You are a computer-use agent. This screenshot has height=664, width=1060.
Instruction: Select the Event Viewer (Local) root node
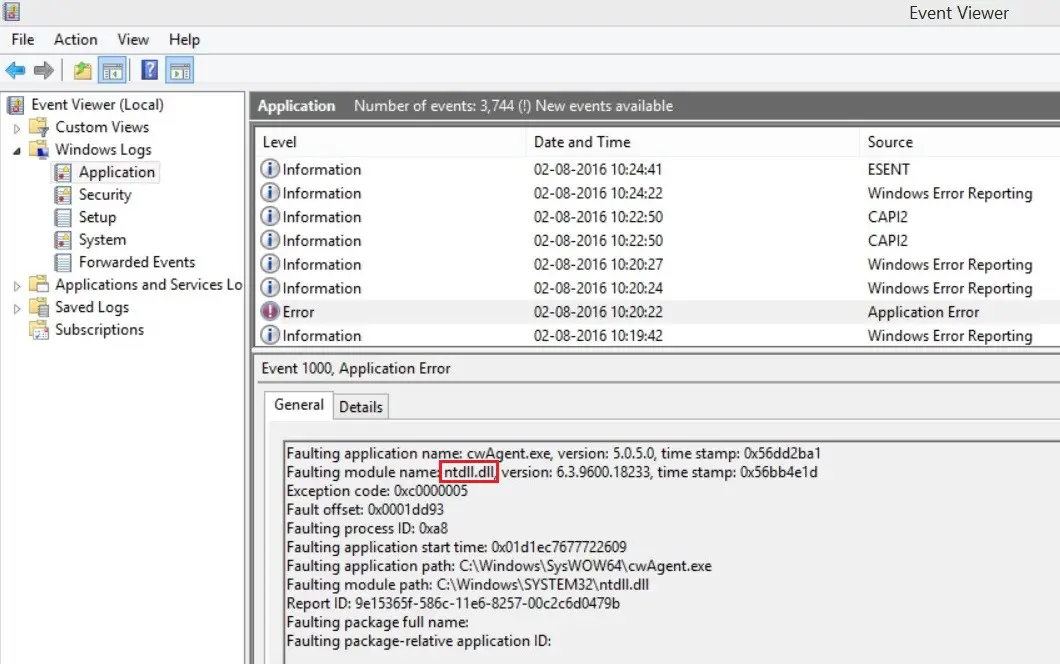point(97,105)
